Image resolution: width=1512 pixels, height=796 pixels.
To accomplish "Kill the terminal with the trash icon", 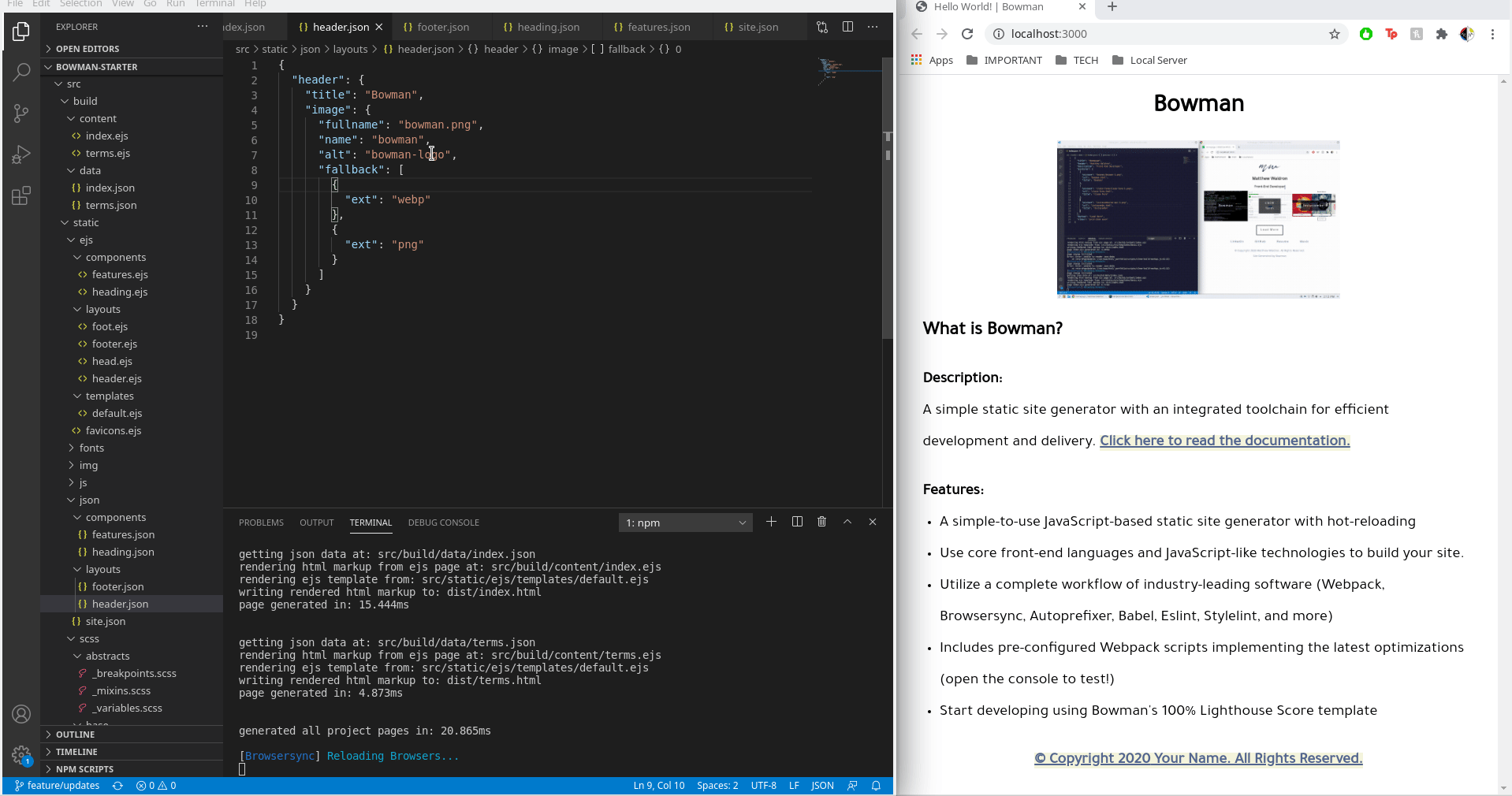I will click(x=822, y=522).
